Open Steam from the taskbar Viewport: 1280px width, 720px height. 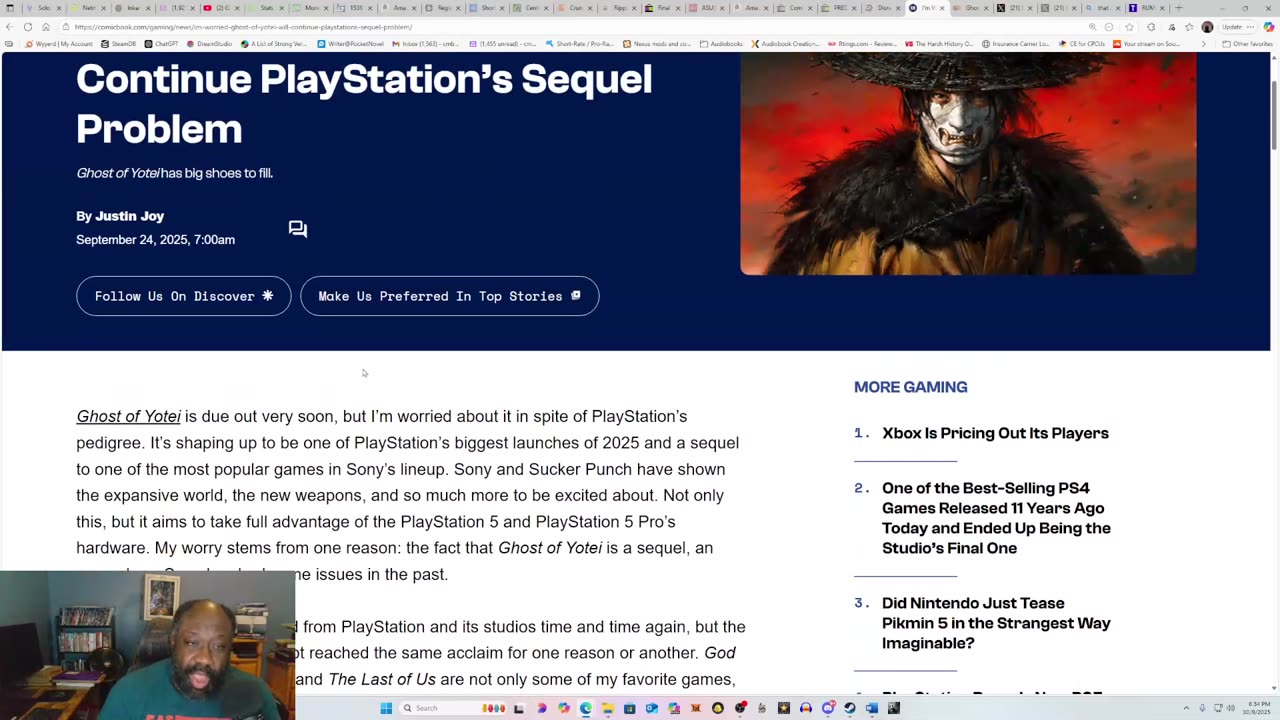[849, 708]
